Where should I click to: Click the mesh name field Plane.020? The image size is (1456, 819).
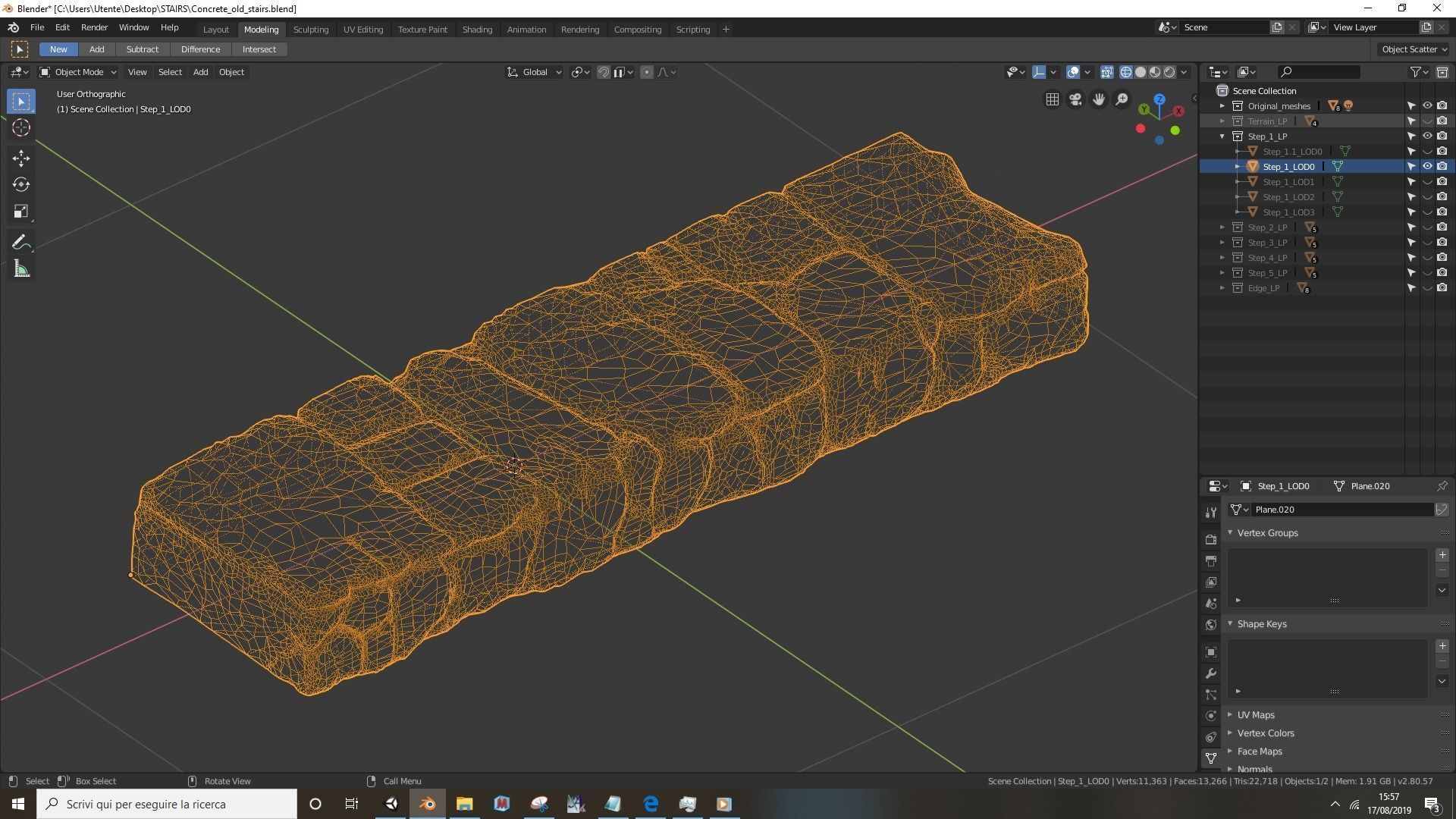coord(1341,510)
